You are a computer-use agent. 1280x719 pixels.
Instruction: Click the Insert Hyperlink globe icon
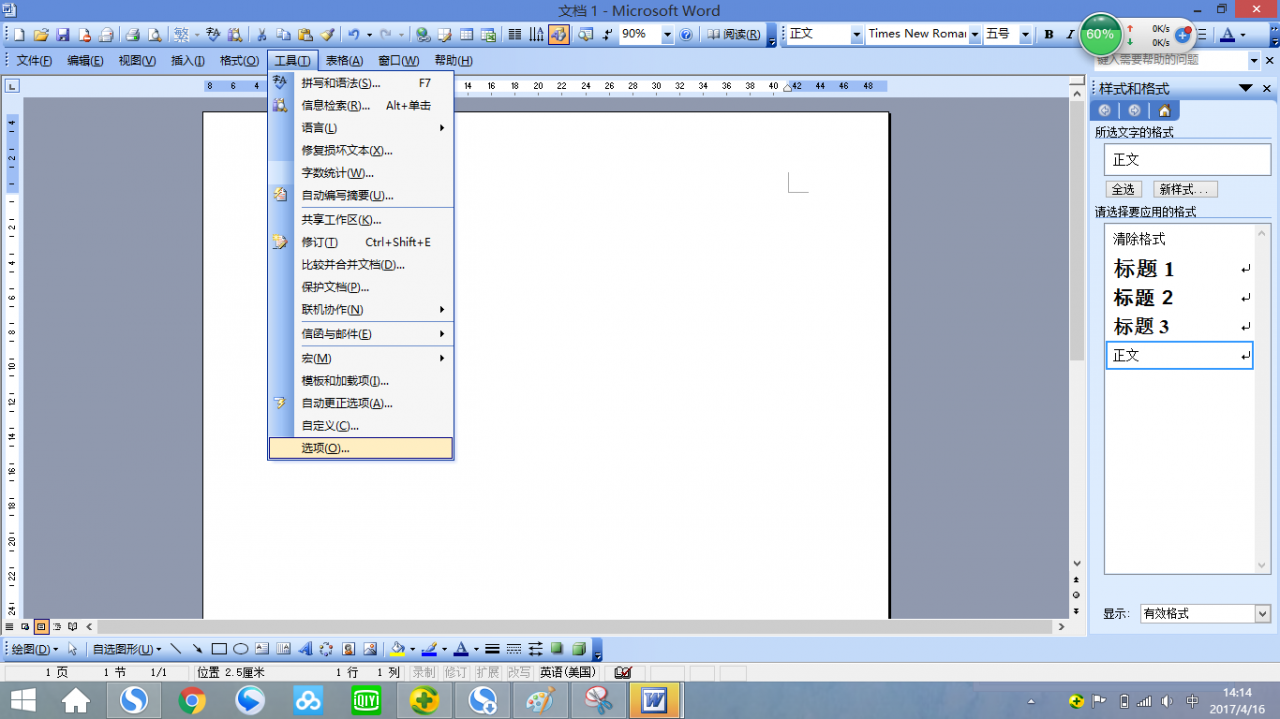pyautogui.click(x=423, y=35)
